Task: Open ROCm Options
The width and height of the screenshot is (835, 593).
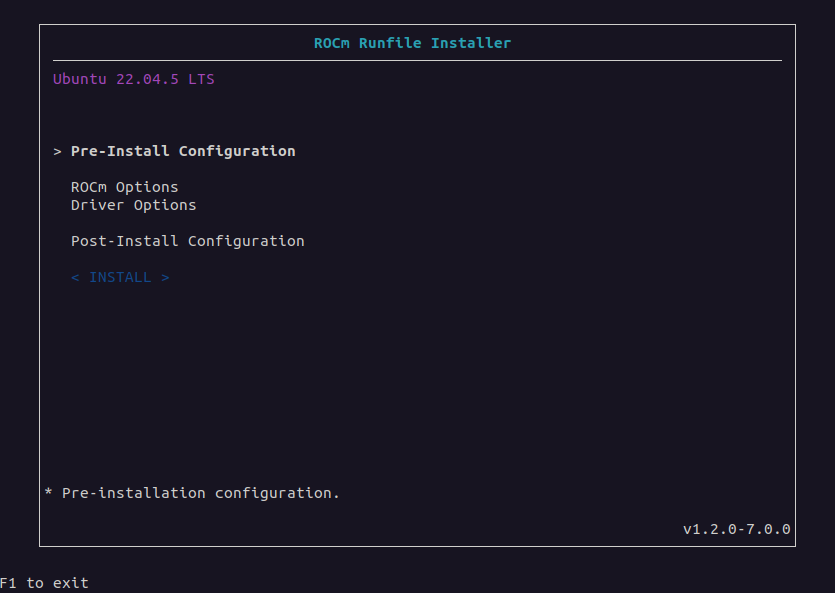Action: [x=125, y=187]
